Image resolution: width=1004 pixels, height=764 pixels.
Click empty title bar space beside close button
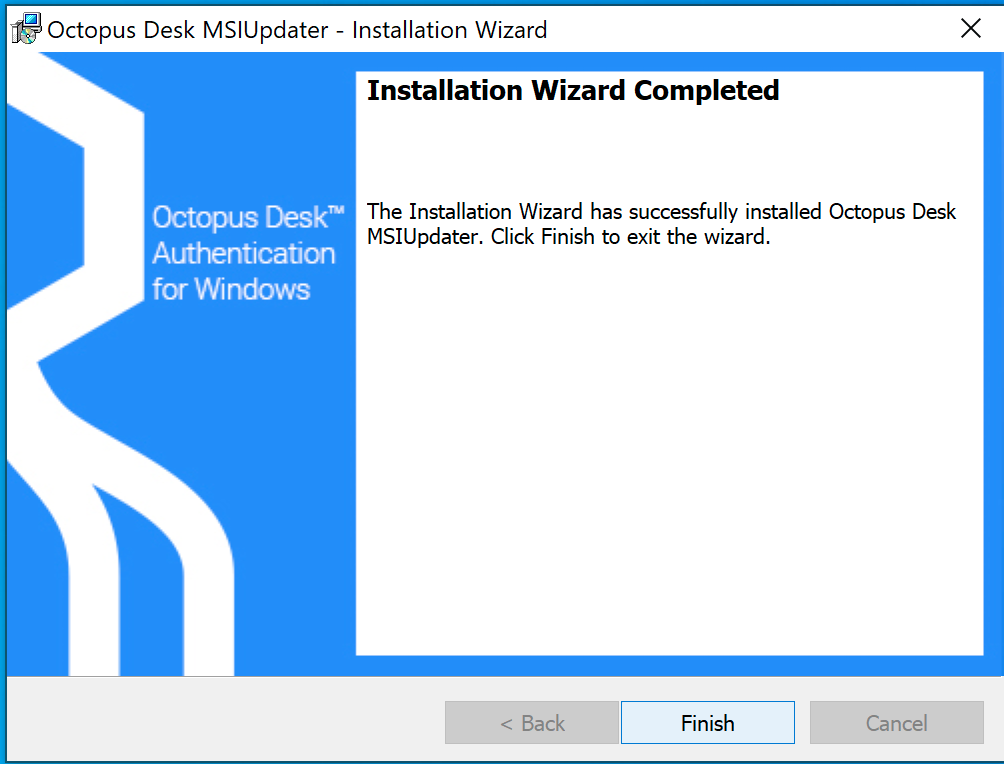point(749,29)
